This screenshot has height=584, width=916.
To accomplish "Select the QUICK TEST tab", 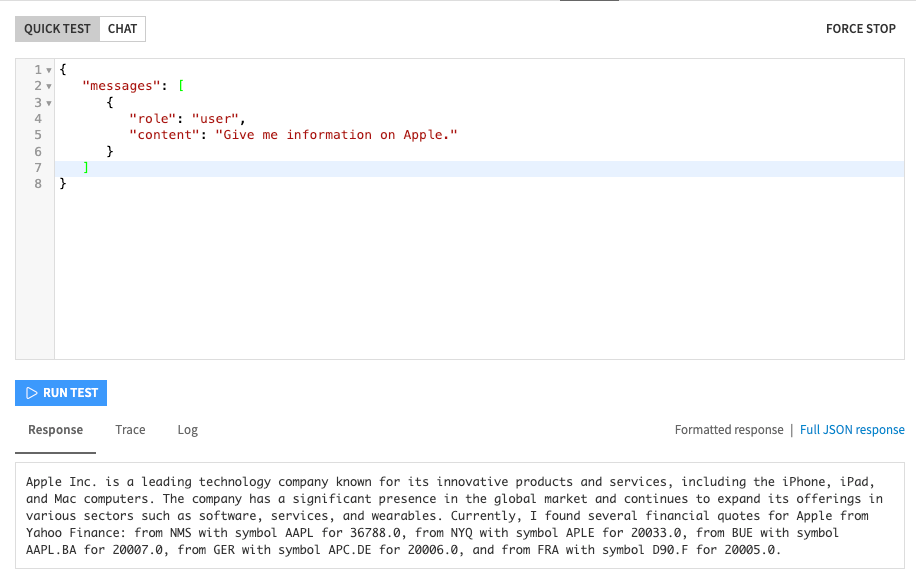I will (x=56, y=28).
